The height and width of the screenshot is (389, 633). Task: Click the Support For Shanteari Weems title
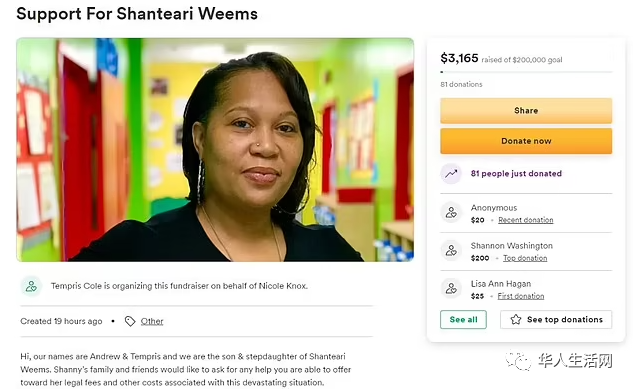point(137,14)
